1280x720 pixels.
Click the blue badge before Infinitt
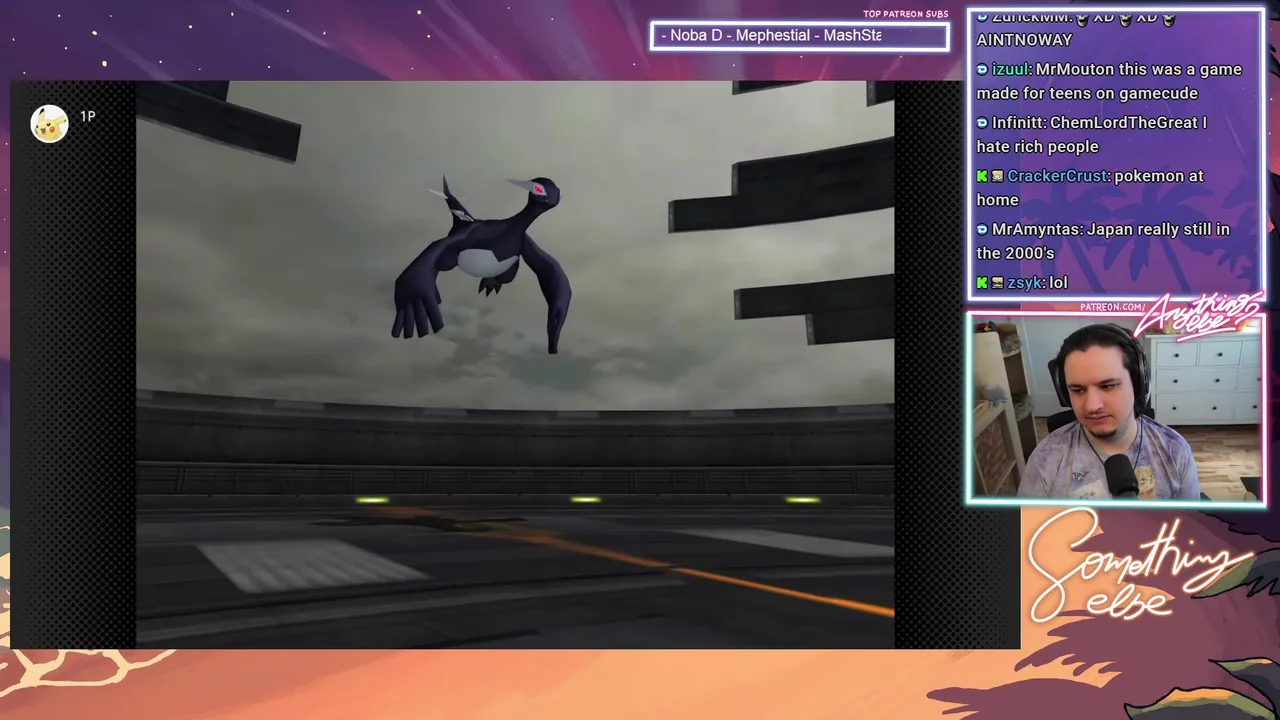click(982, 123)
